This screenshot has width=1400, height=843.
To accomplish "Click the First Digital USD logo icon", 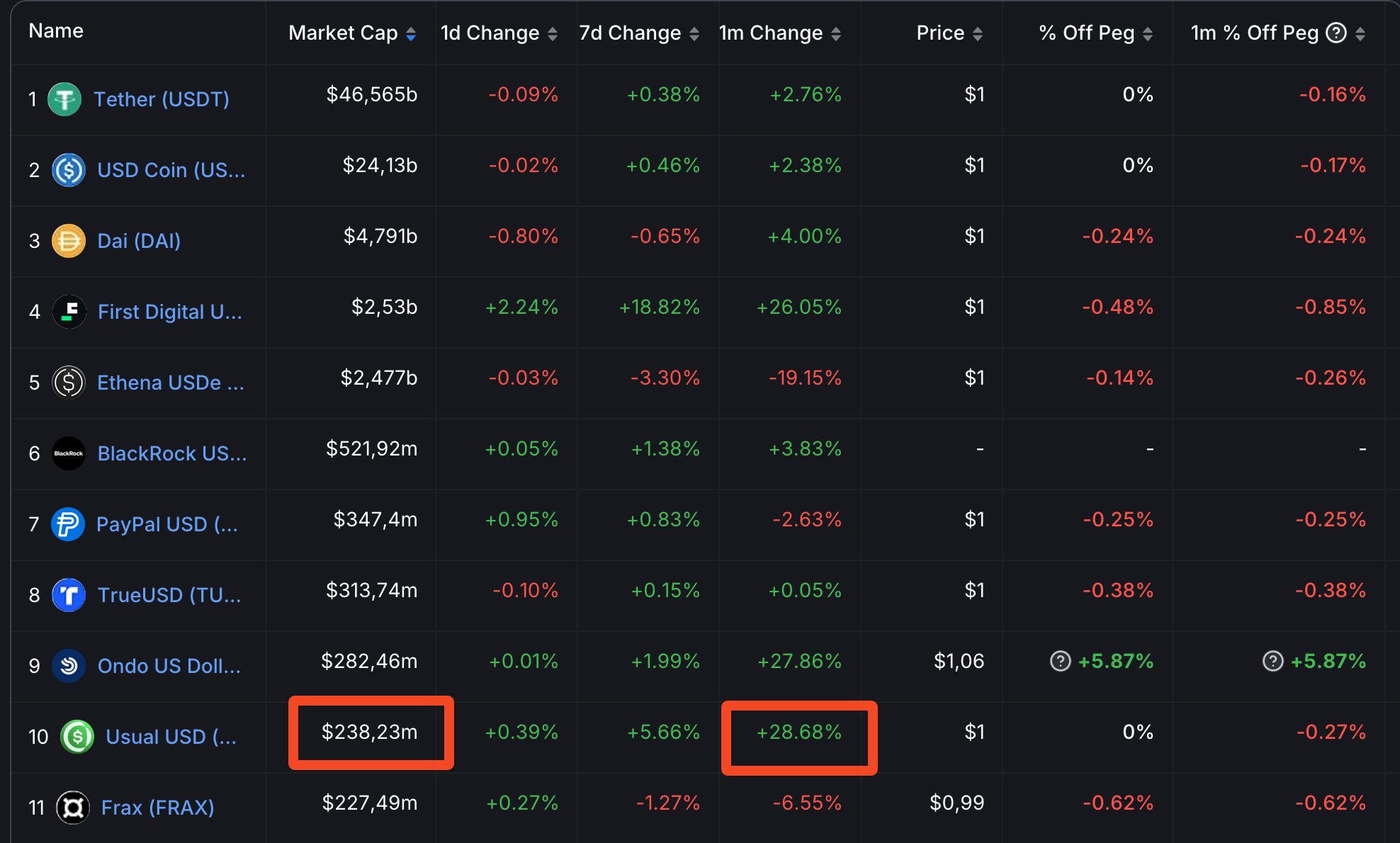I will coord(69,312).
